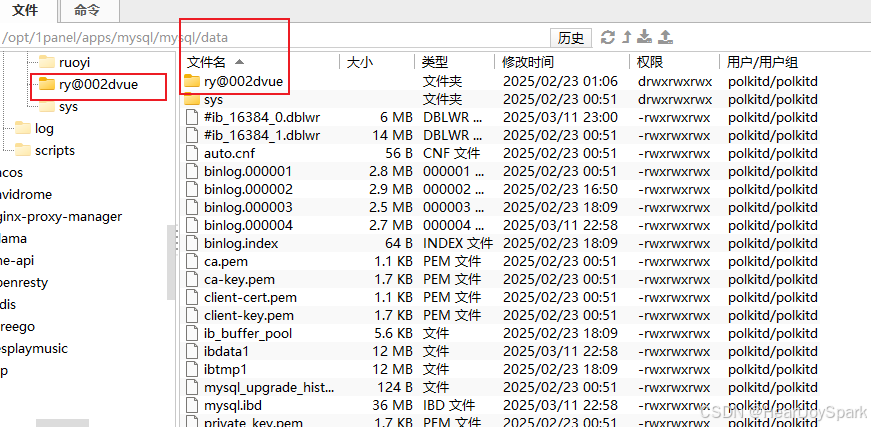Screen dimensions: 871x427
Task: Click the refresh directory icon
Action: (x=608, y=37)
